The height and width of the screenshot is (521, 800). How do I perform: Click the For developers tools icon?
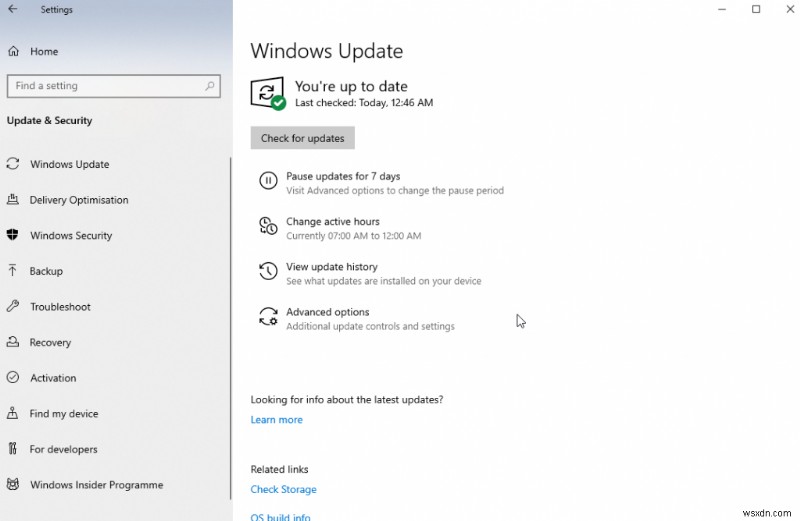coord(13,449)
